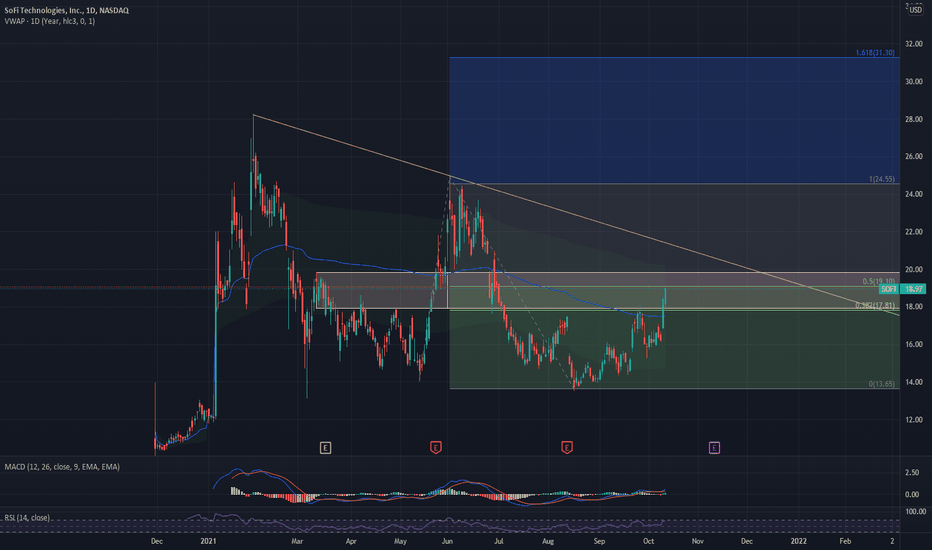
Task: Click Aug on the time axis
Action: [x=547, y=541]
